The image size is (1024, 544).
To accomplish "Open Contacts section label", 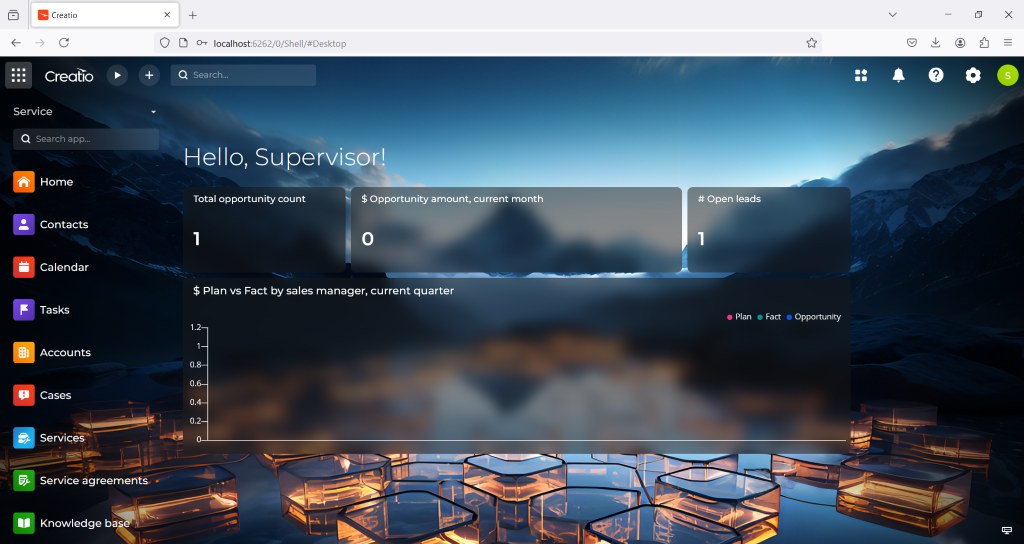I will pos(64,225).
